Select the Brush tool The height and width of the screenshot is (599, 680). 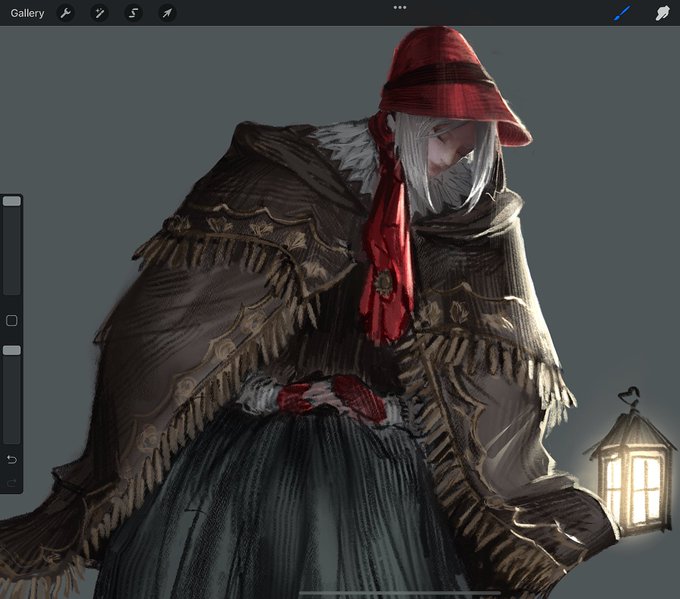pos(622,13)
